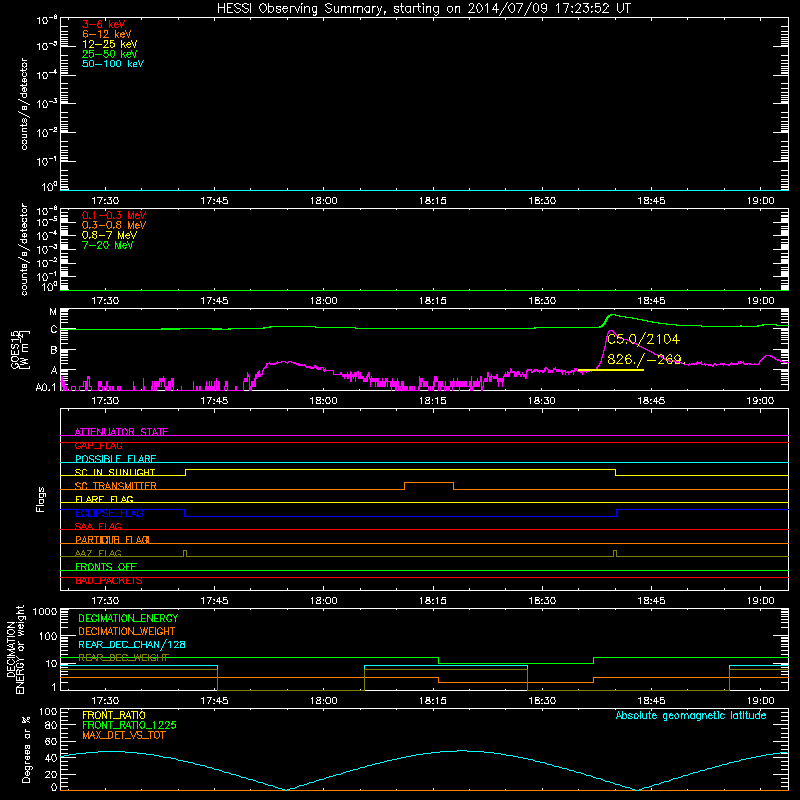This screenshot has width=800, height=800.
Task: Click the C5.0/2104 flare annotation
Action: 643,339
